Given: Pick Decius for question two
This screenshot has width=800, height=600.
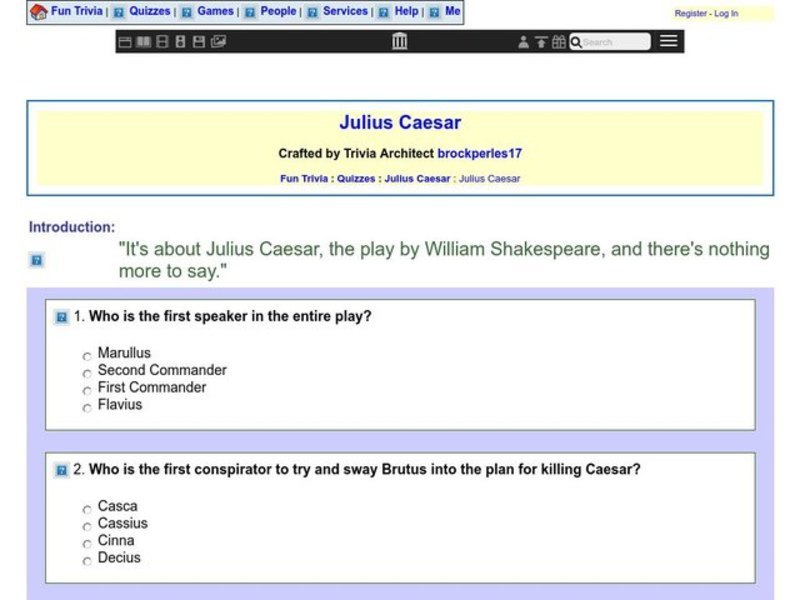Looking at the screenshot, I should (87, 561).
